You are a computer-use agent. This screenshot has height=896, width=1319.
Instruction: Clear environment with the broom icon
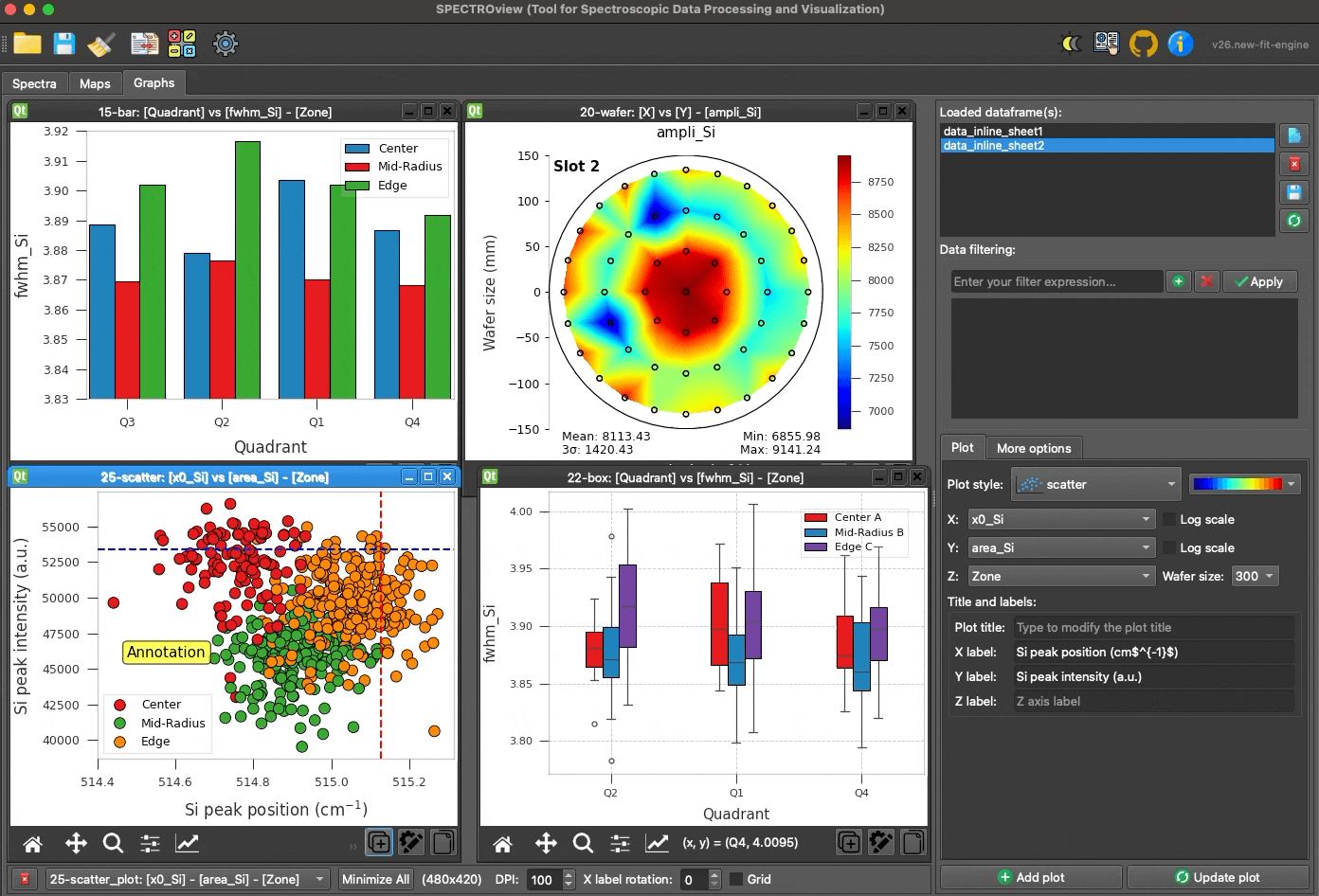tap(100, 44)
